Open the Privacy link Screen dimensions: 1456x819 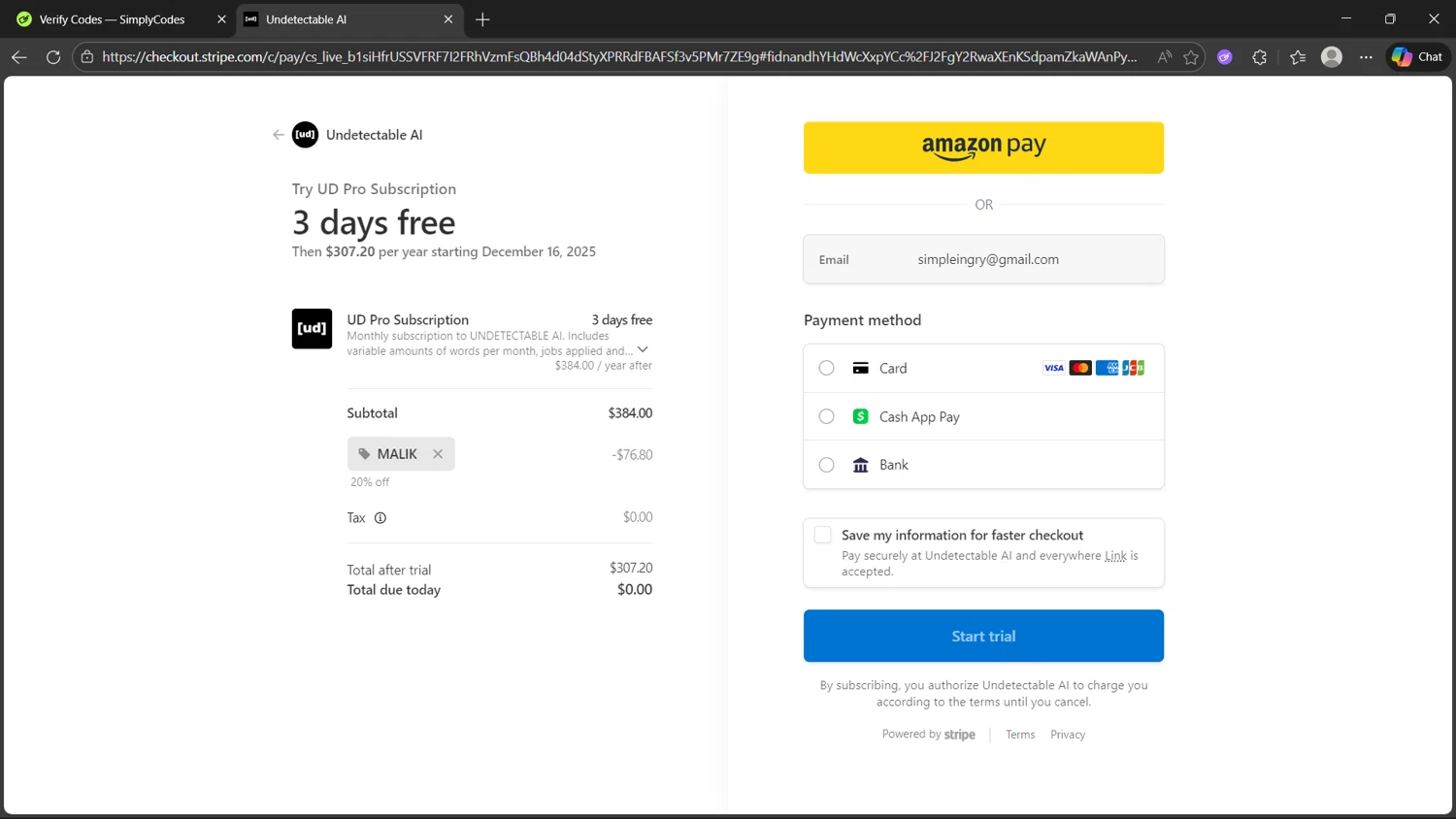[x=1068, y=735]
